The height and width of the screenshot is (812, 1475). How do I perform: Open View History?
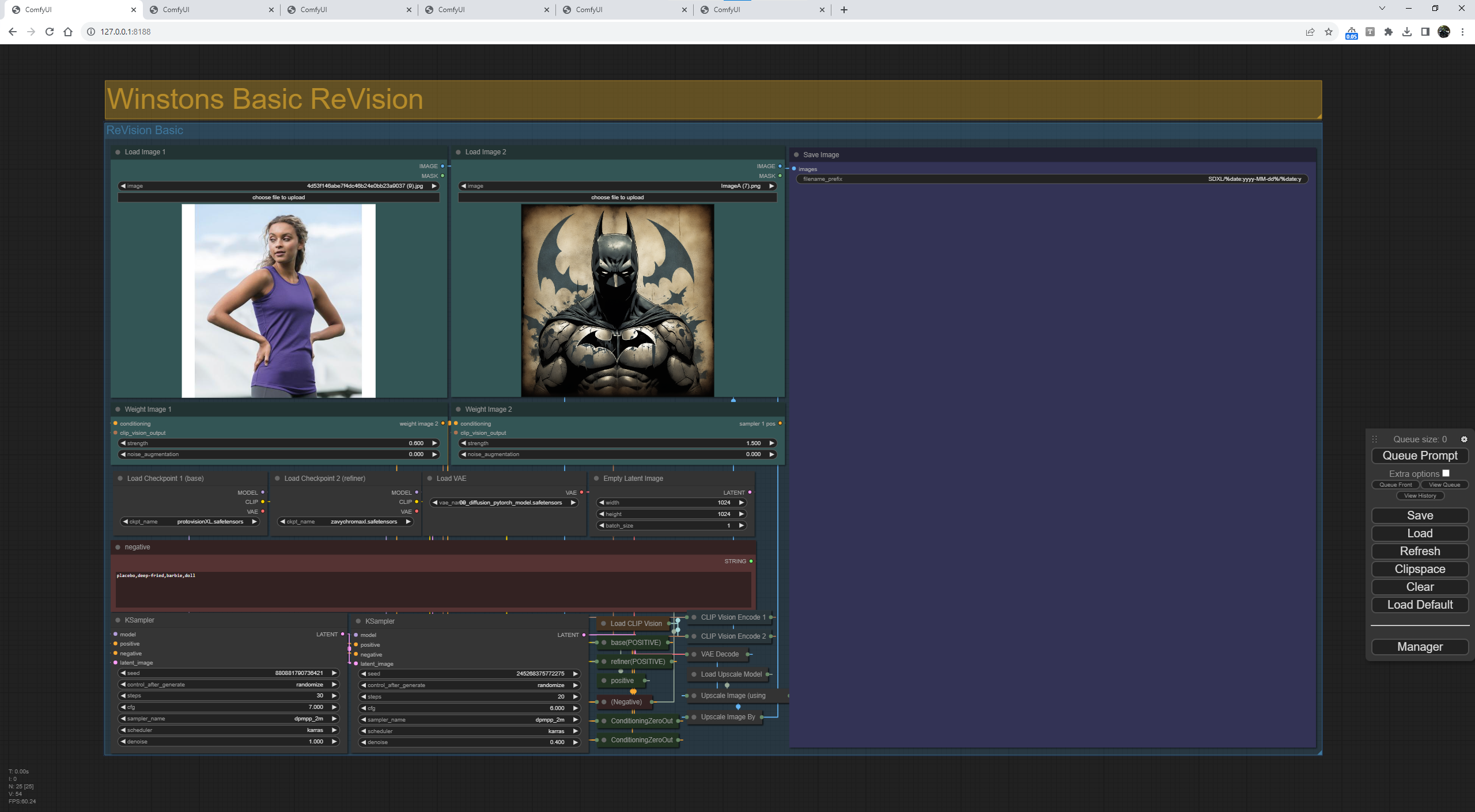1420,496
